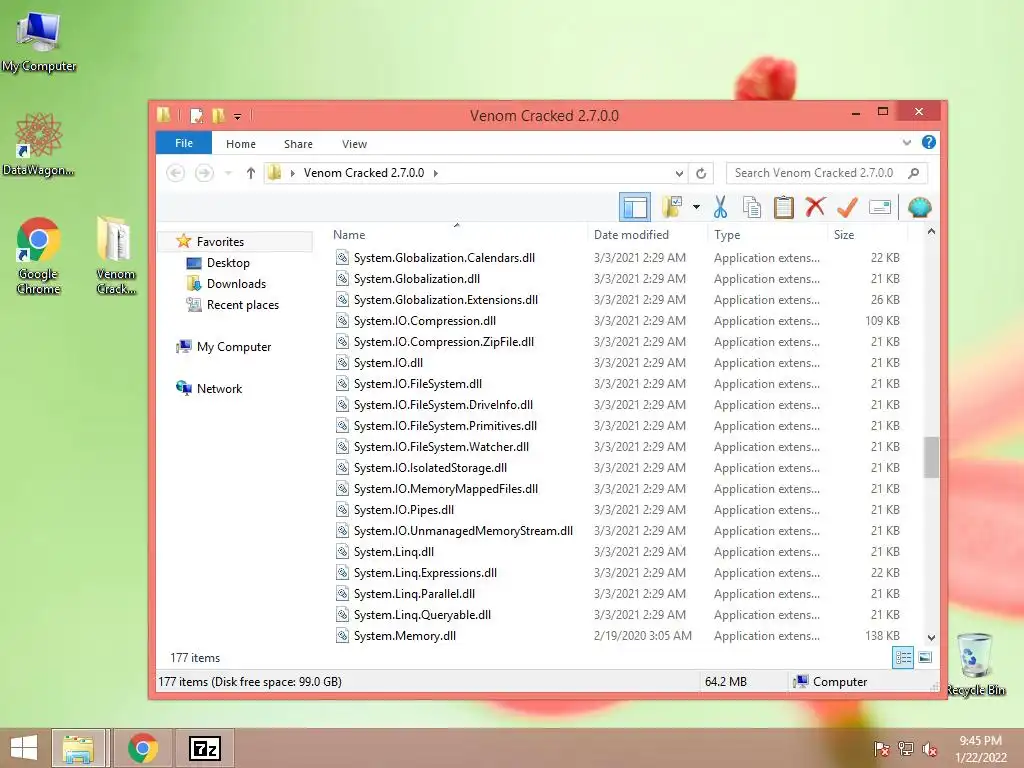The image size is (1024, 768).
Task: Click the muted volume tray icon
Action: tap(929, 749)
